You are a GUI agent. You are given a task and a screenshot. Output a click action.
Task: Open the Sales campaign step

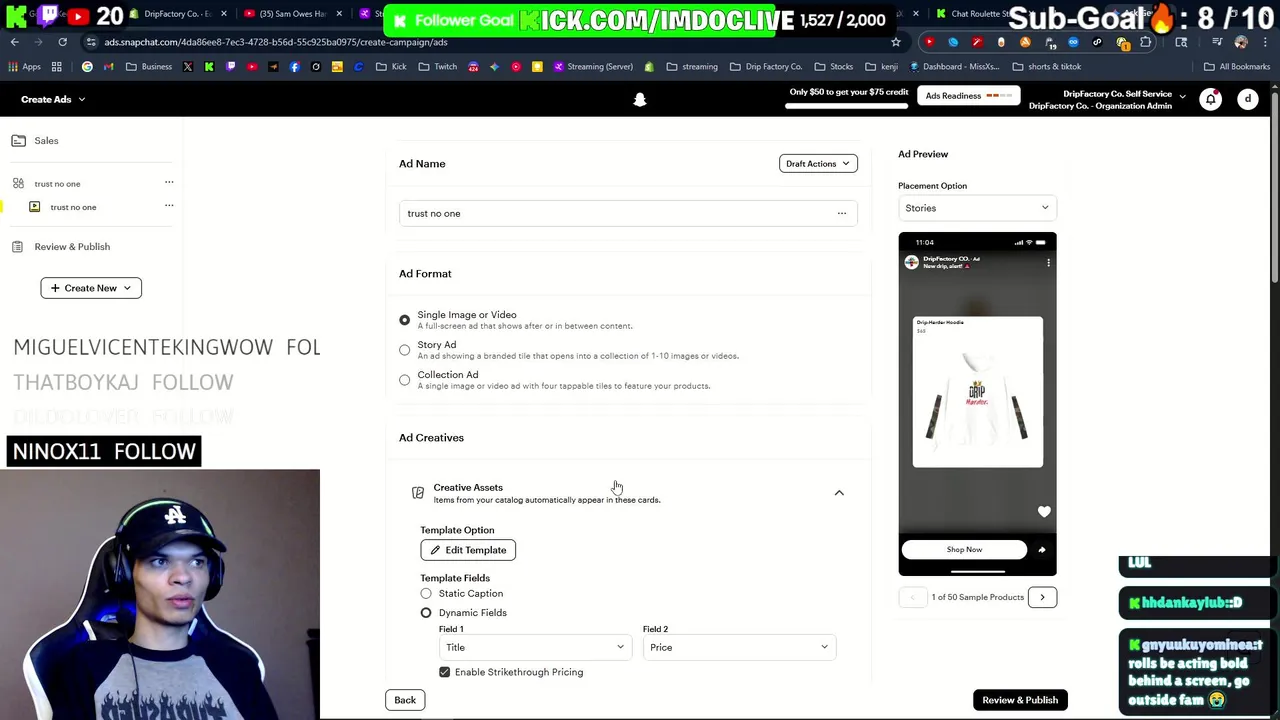tap(46, 141)
